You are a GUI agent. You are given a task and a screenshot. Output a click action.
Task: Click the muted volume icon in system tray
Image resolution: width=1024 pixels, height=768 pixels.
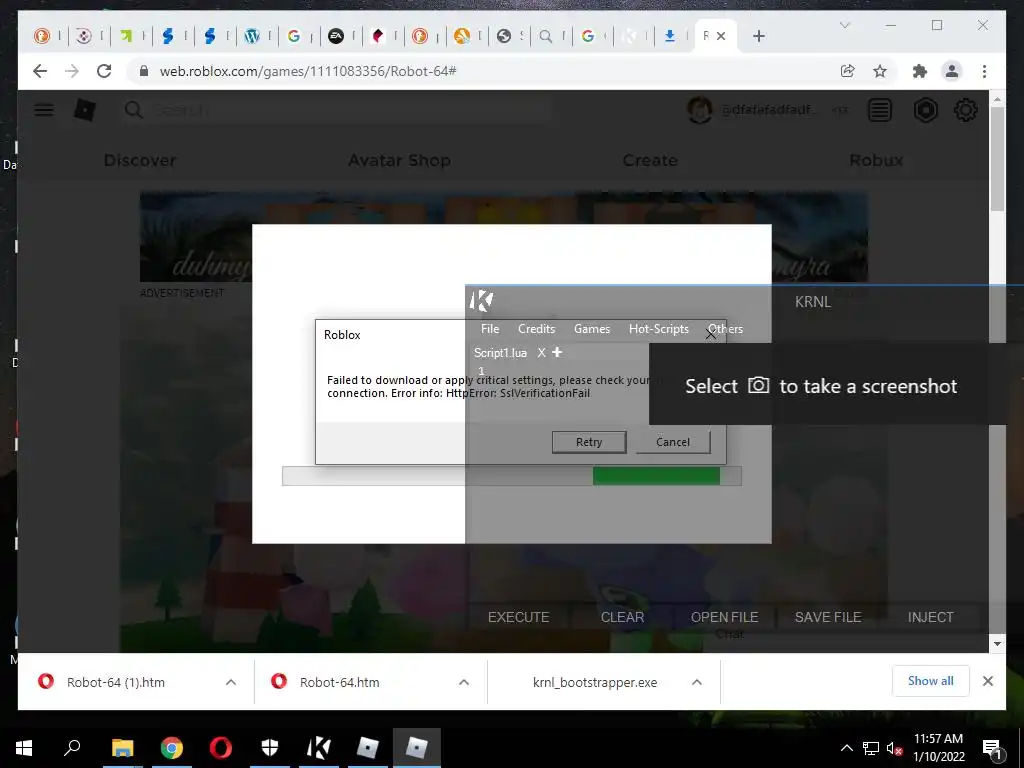pos(894,748)
